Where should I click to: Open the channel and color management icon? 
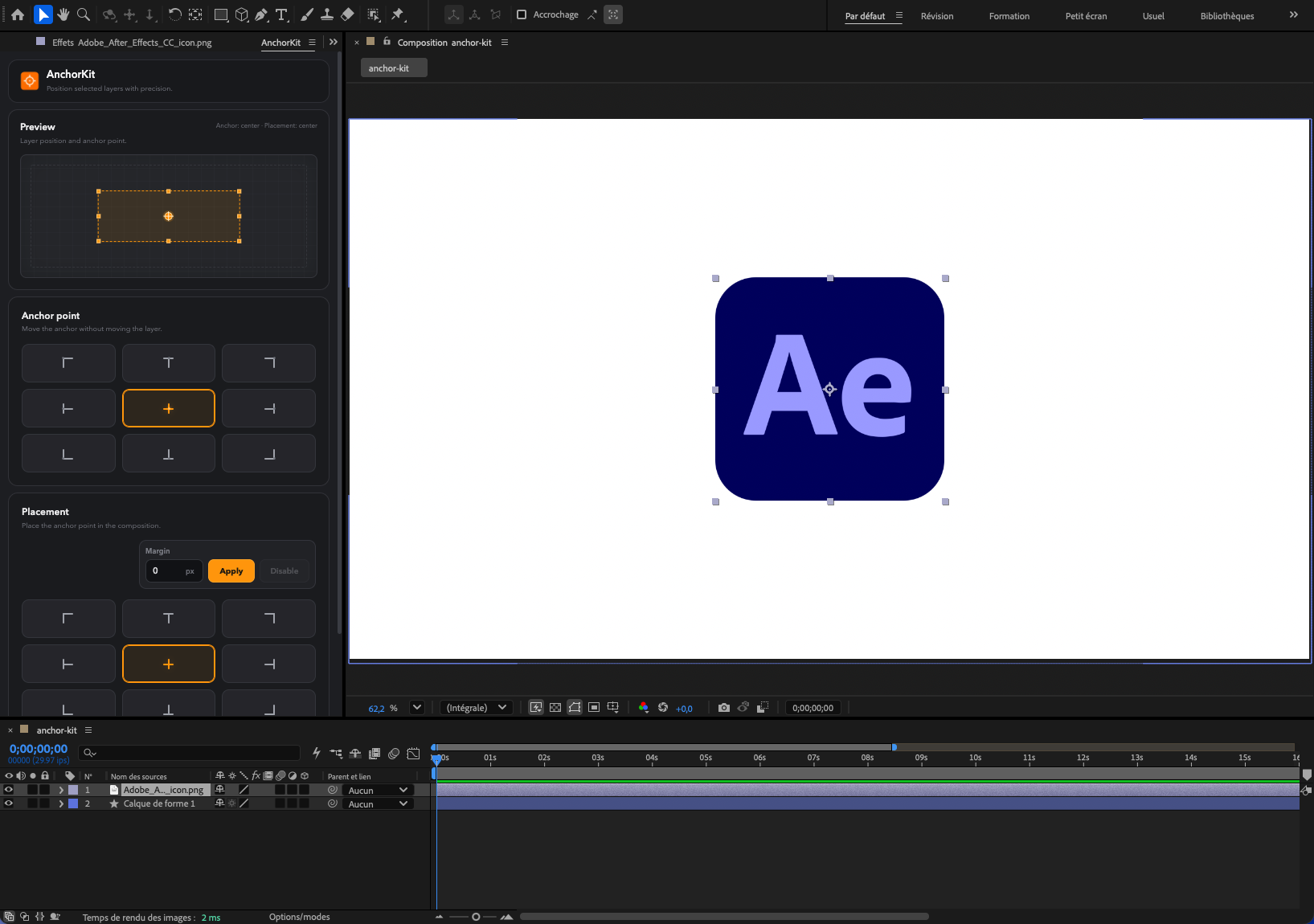pyautogui.click(x=644, y=708)
